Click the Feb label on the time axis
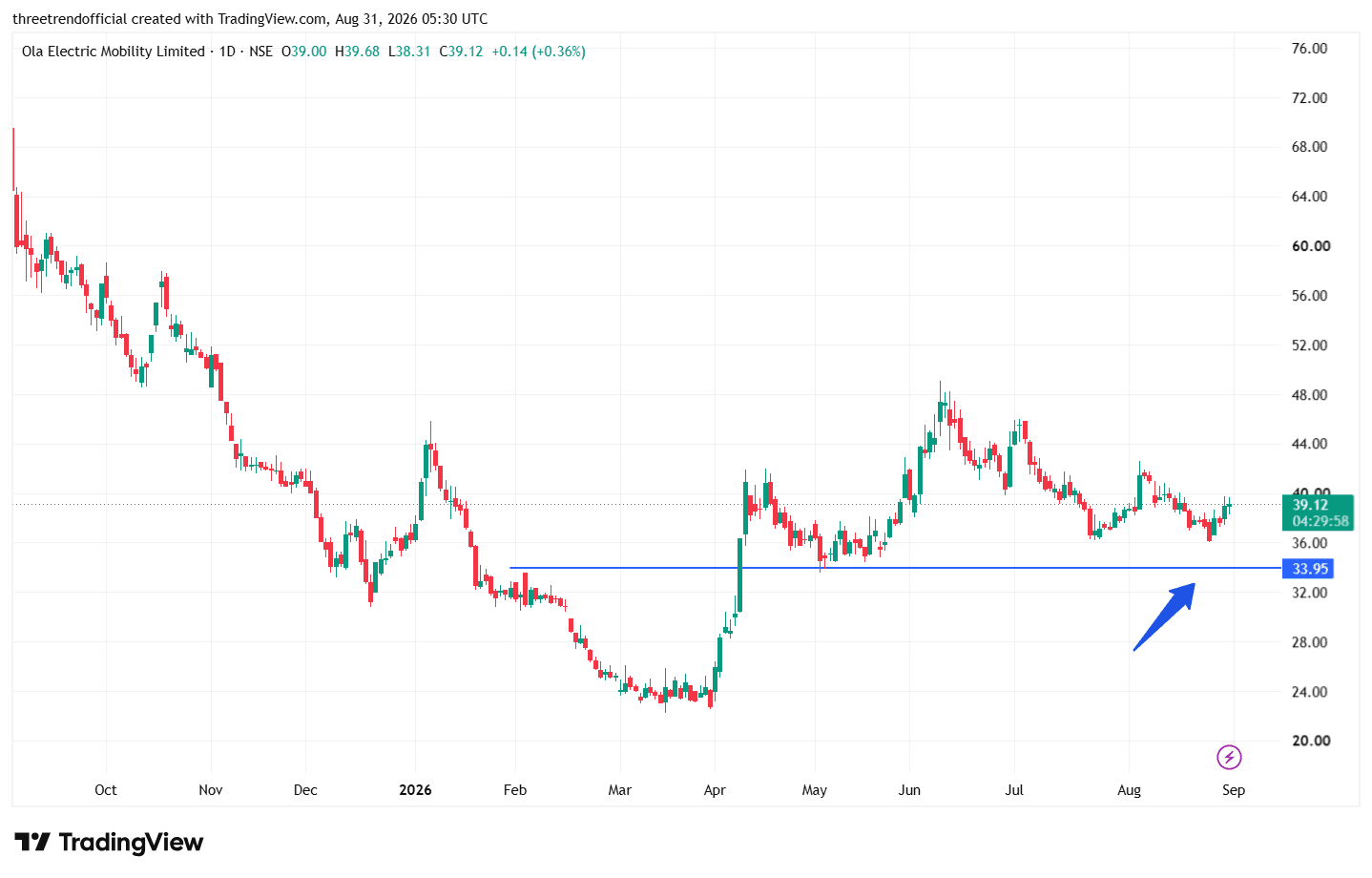Image resolution: width=1372 pixels, height=878 pixels. [515, 790]
